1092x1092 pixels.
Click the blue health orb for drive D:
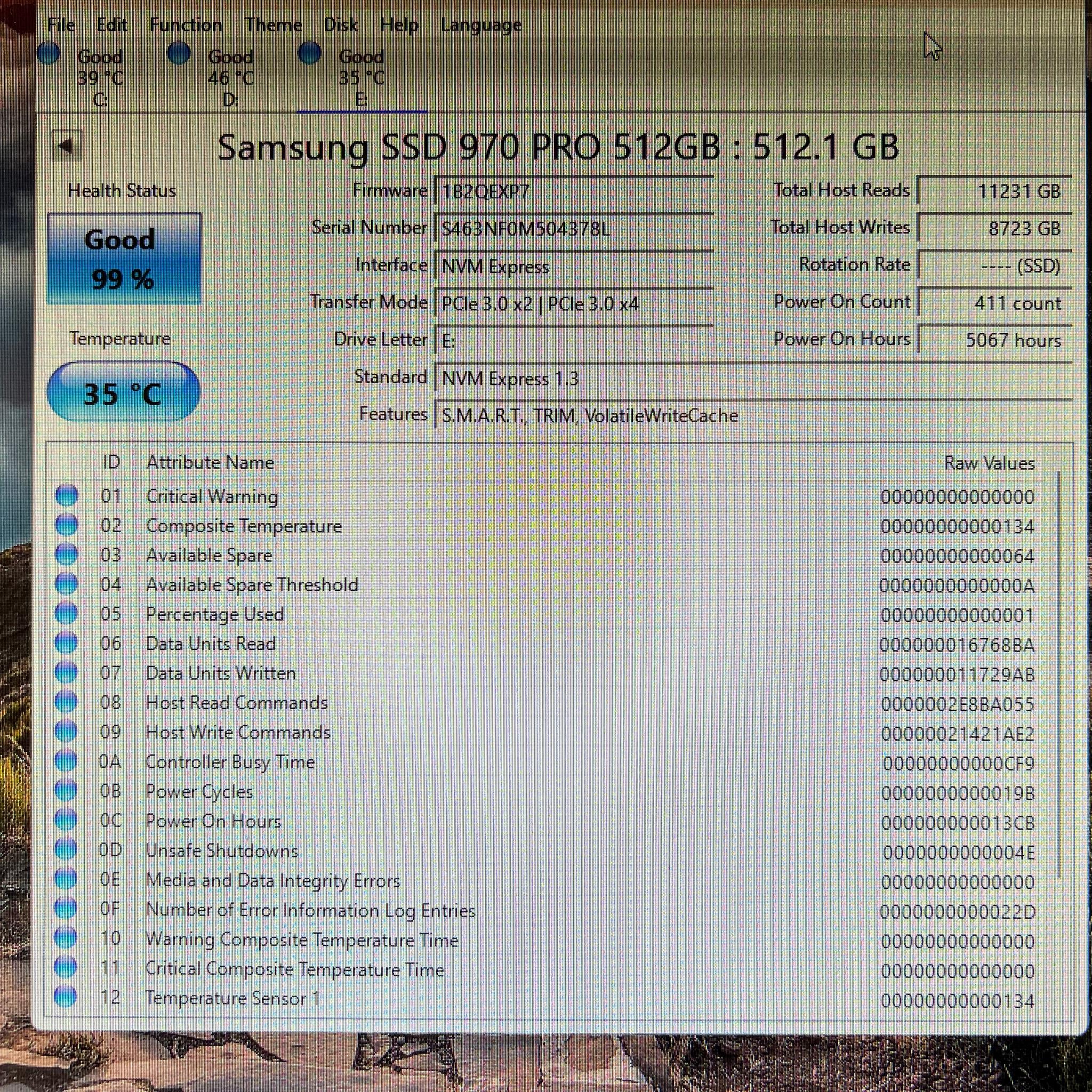(x=179, y=54)
